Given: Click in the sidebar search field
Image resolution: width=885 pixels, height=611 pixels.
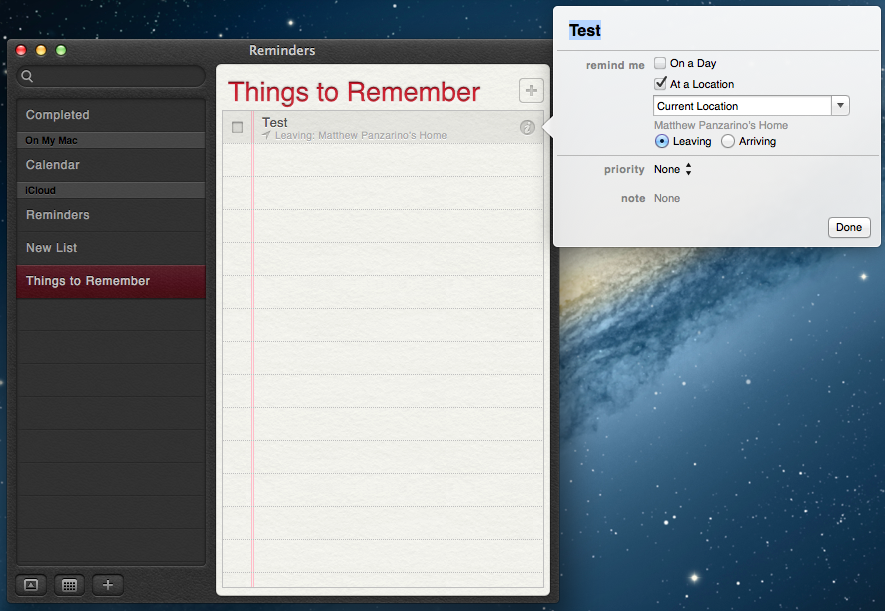Looking at the screenshot, I should 111,76.
